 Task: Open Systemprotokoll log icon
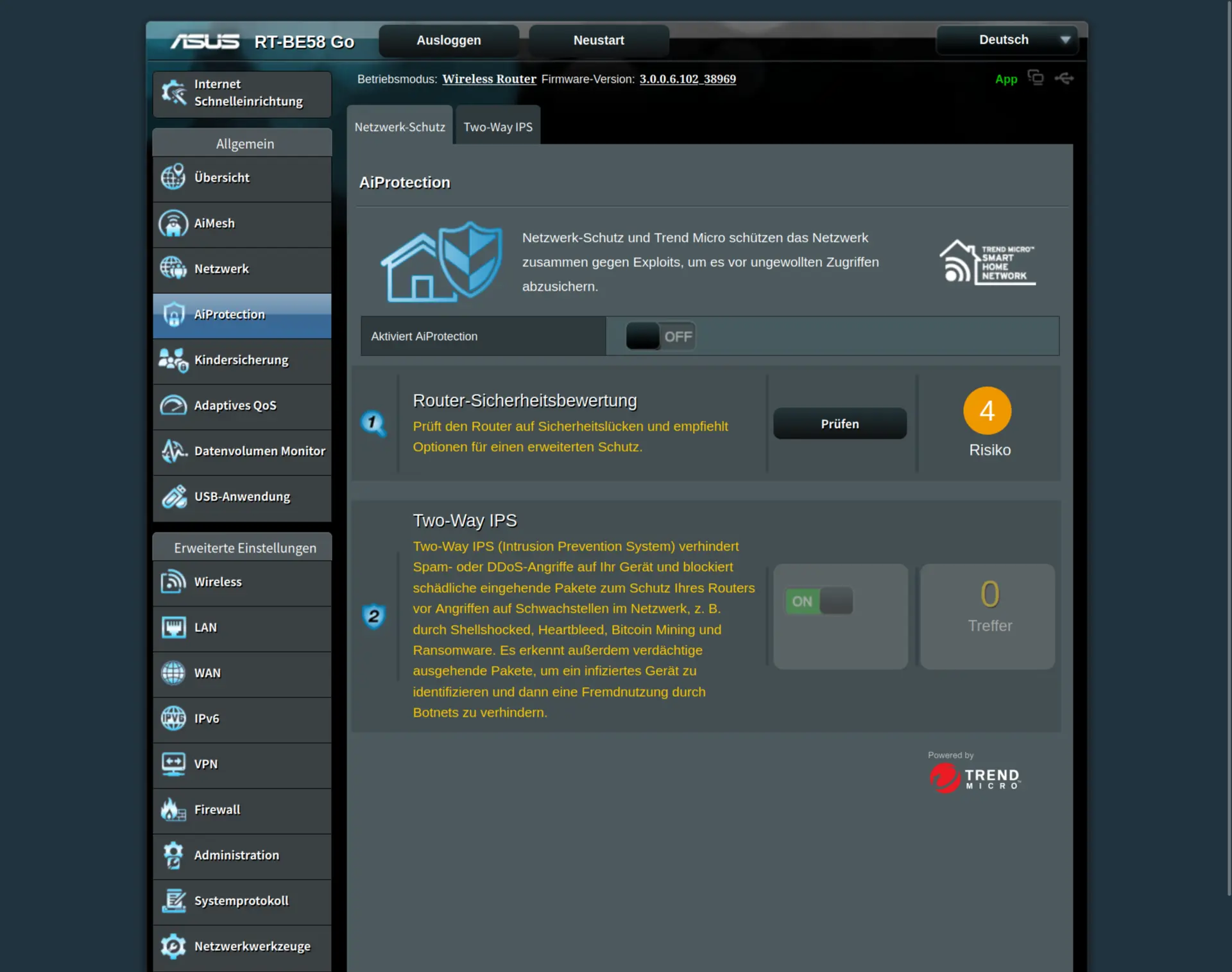click(173, 901)
